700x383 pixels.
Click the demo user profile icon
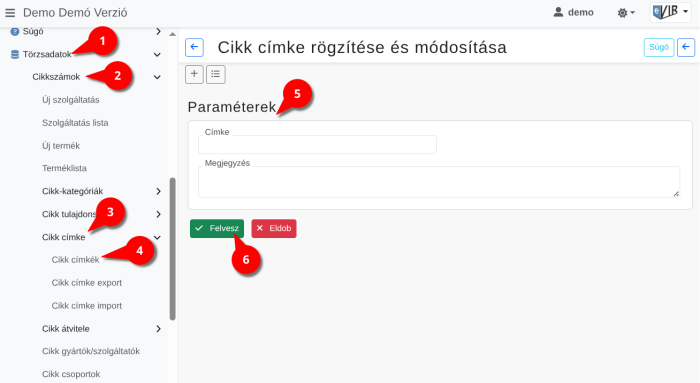(x=558, y=12)
